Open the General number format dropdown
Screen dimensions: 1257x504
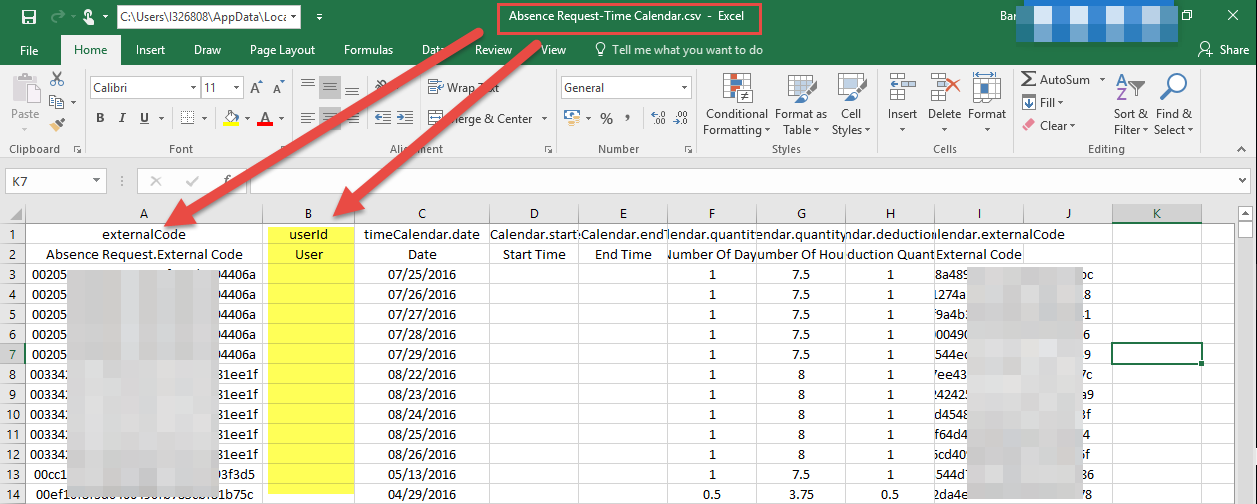click(x=682, y=88)
